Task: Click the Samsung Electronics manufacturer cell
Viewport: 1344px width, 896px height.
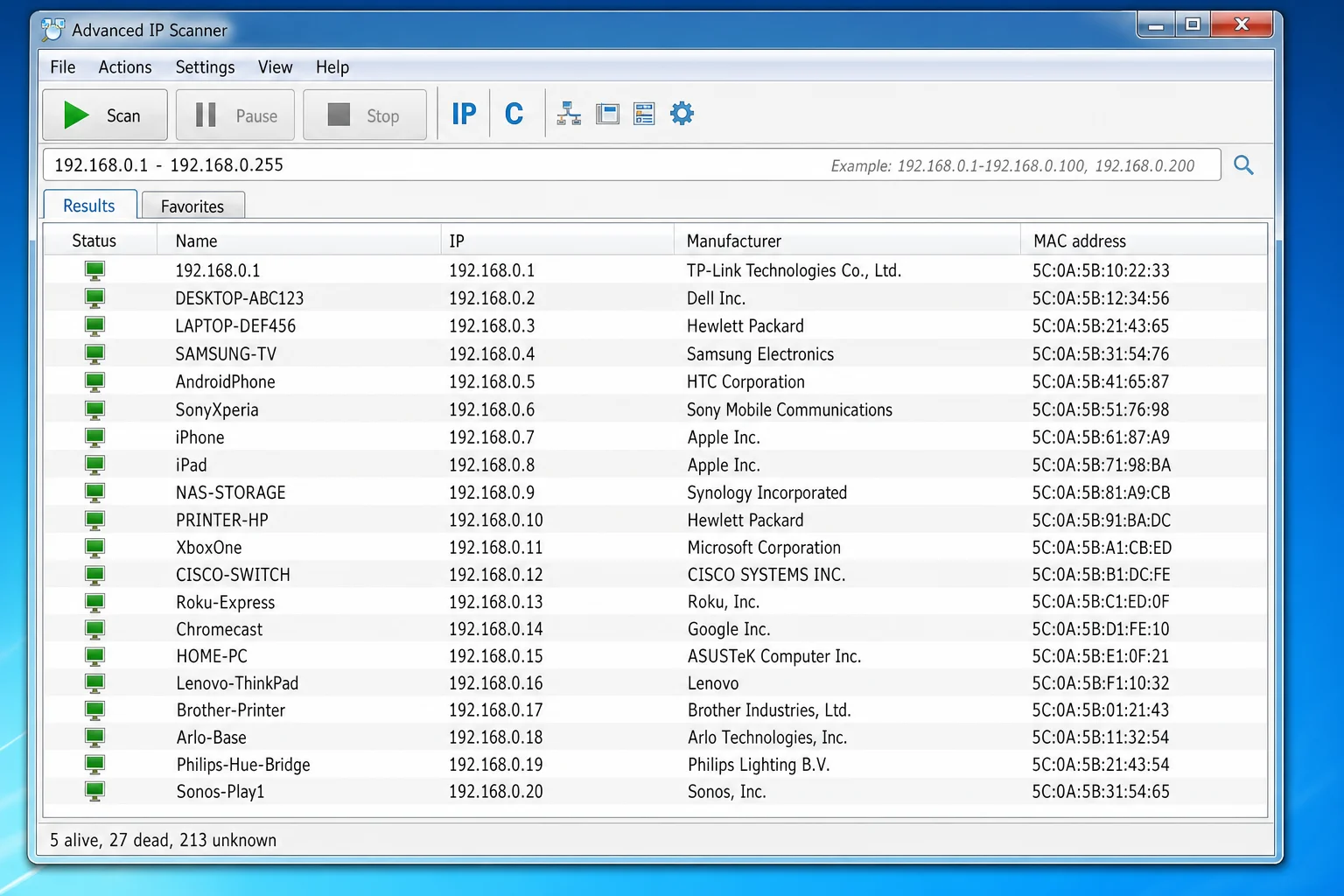Action: [x=760, y=354]
